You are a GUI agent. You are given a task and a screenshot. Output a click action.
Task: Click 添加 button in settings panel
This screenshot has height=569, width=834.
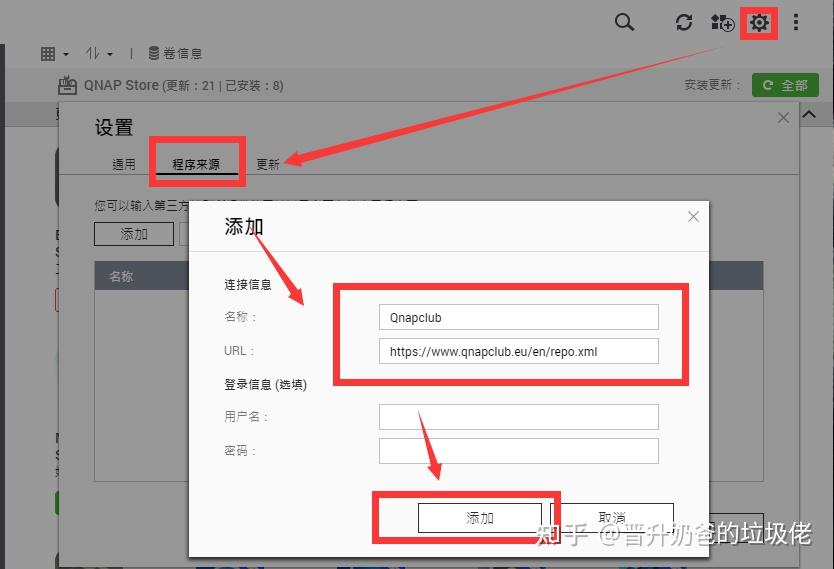[x=134, y=234]
